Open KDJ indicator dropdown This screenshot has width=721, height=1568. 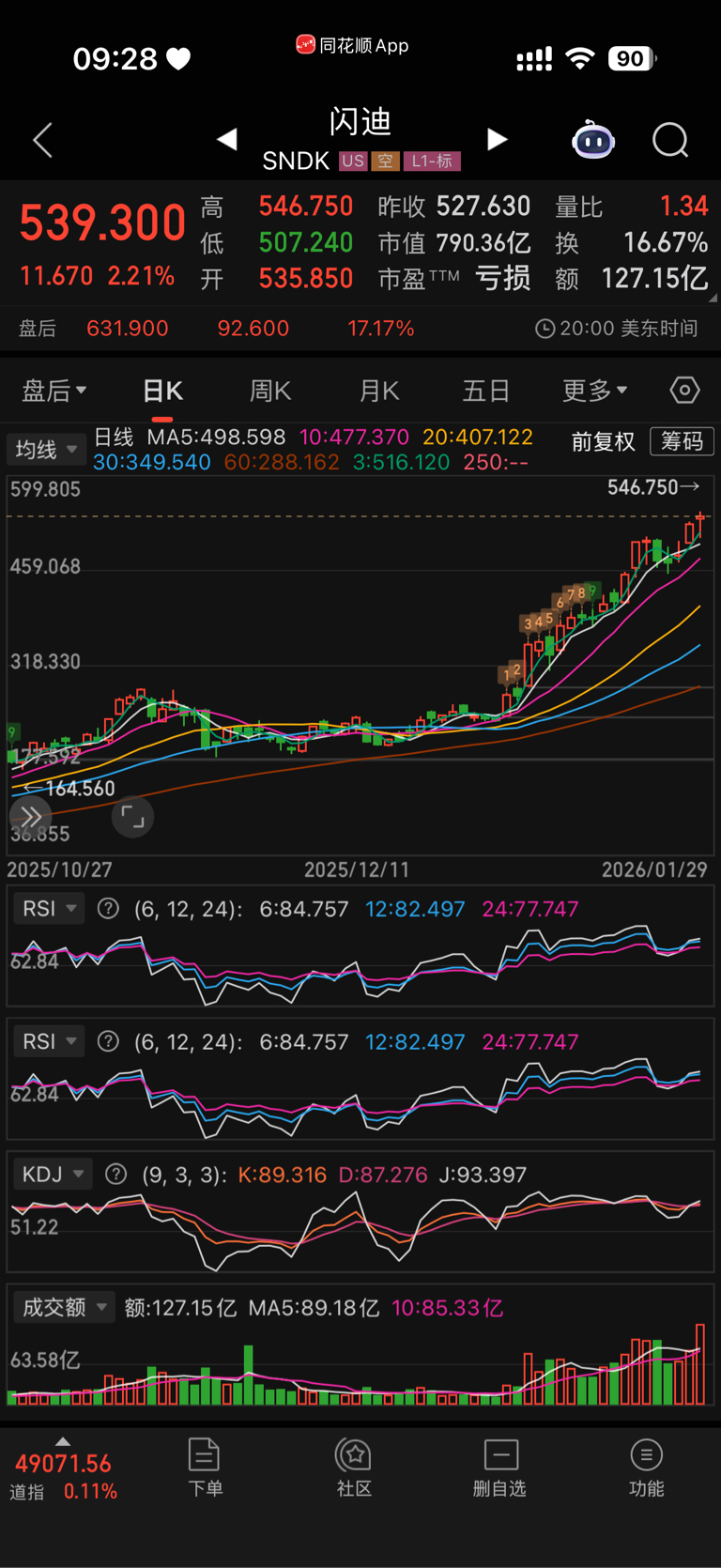click(x=53, y=1175)
